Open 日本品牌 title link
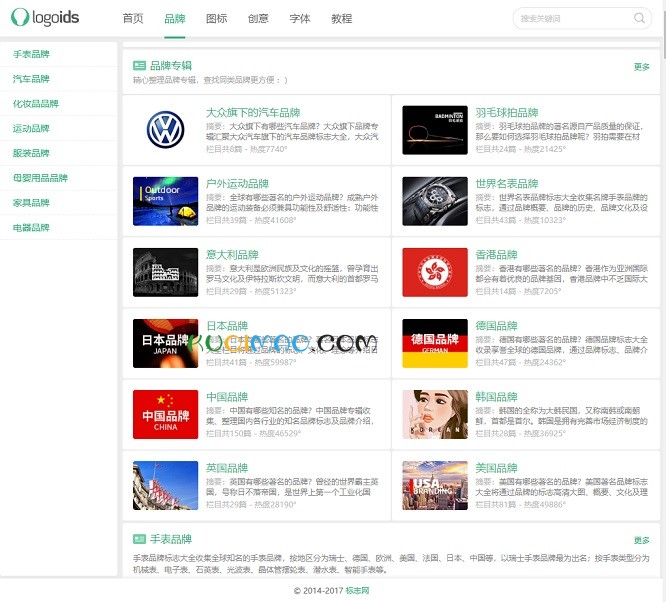Viewport: 666px width, 602px height. point(227,326)
